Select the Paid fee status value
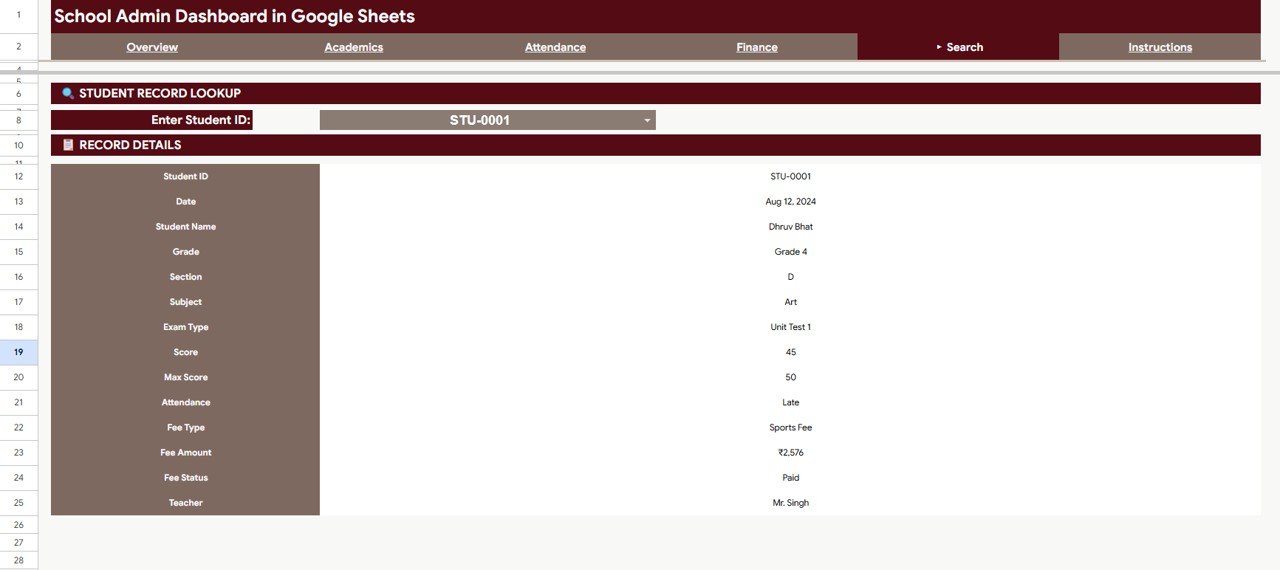 (x=790, y=477)
